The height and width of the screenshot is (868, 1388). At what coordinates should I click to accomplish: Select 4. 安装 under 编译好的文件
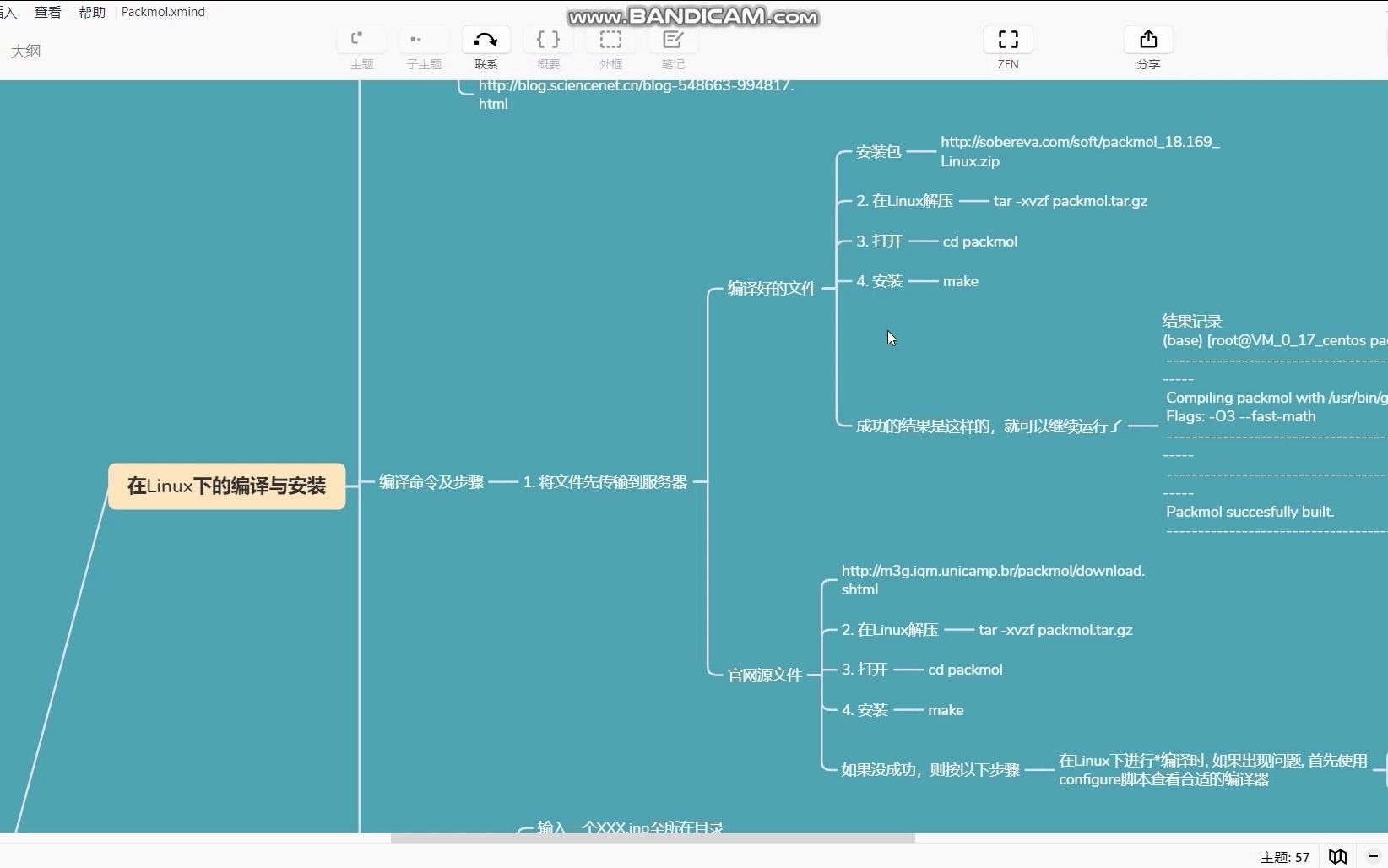879,281
